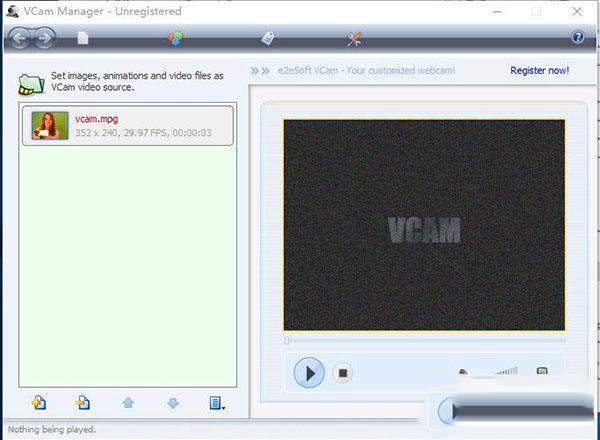Select vcam.mpg in the source list
The height and width of the screenshot is (440, 600).
point(126,125)
